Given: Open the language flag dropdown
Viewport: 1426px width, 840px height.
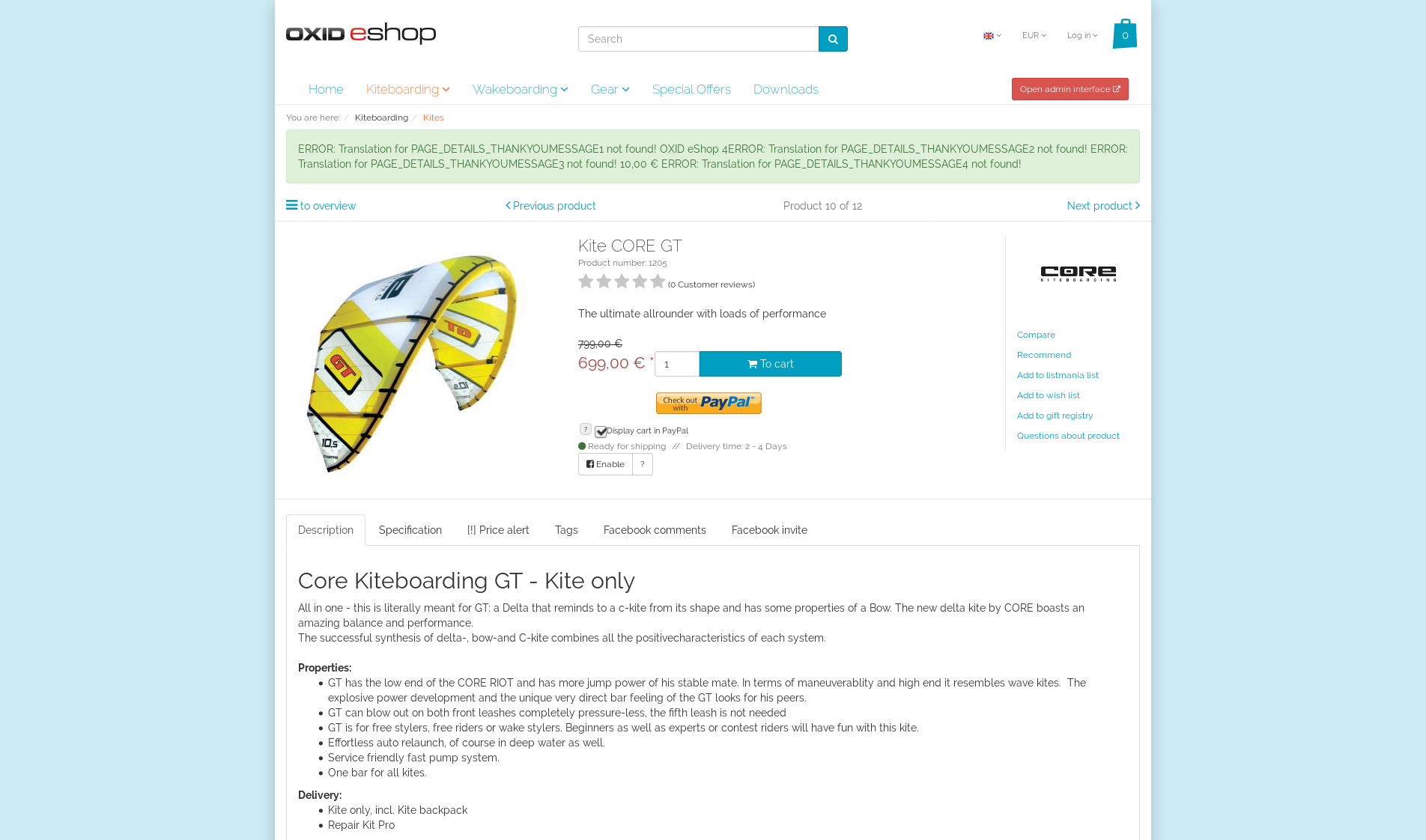Looking at the screenshot, I should (992, 36).
